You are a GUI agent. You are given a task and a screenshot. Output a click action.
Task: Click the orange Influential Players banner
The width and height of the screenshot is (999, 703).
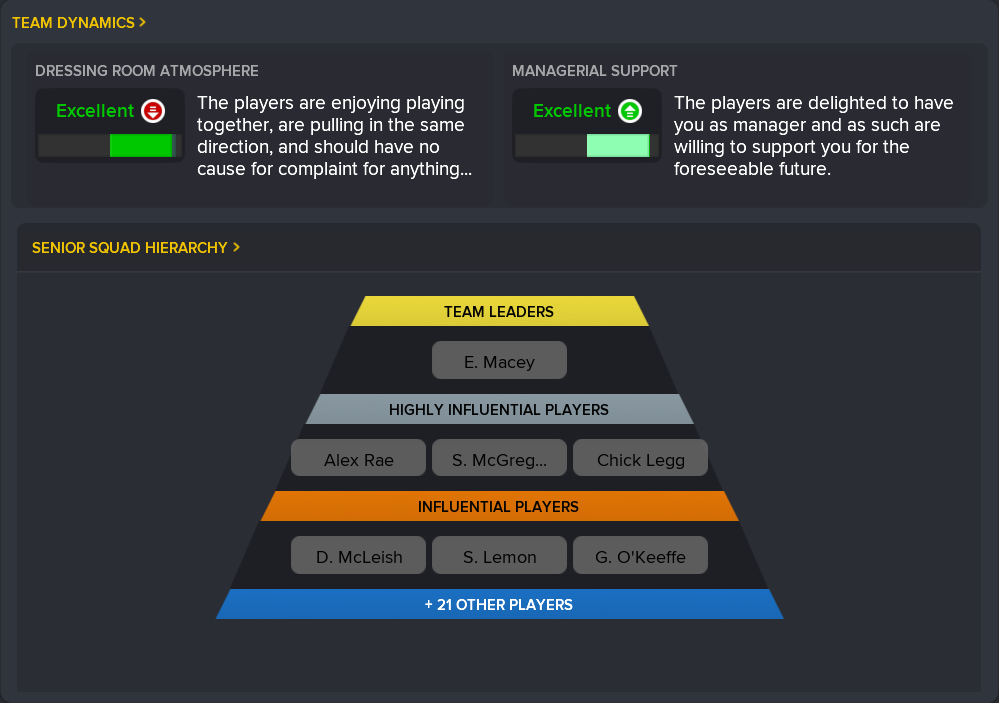click(499, 506)
